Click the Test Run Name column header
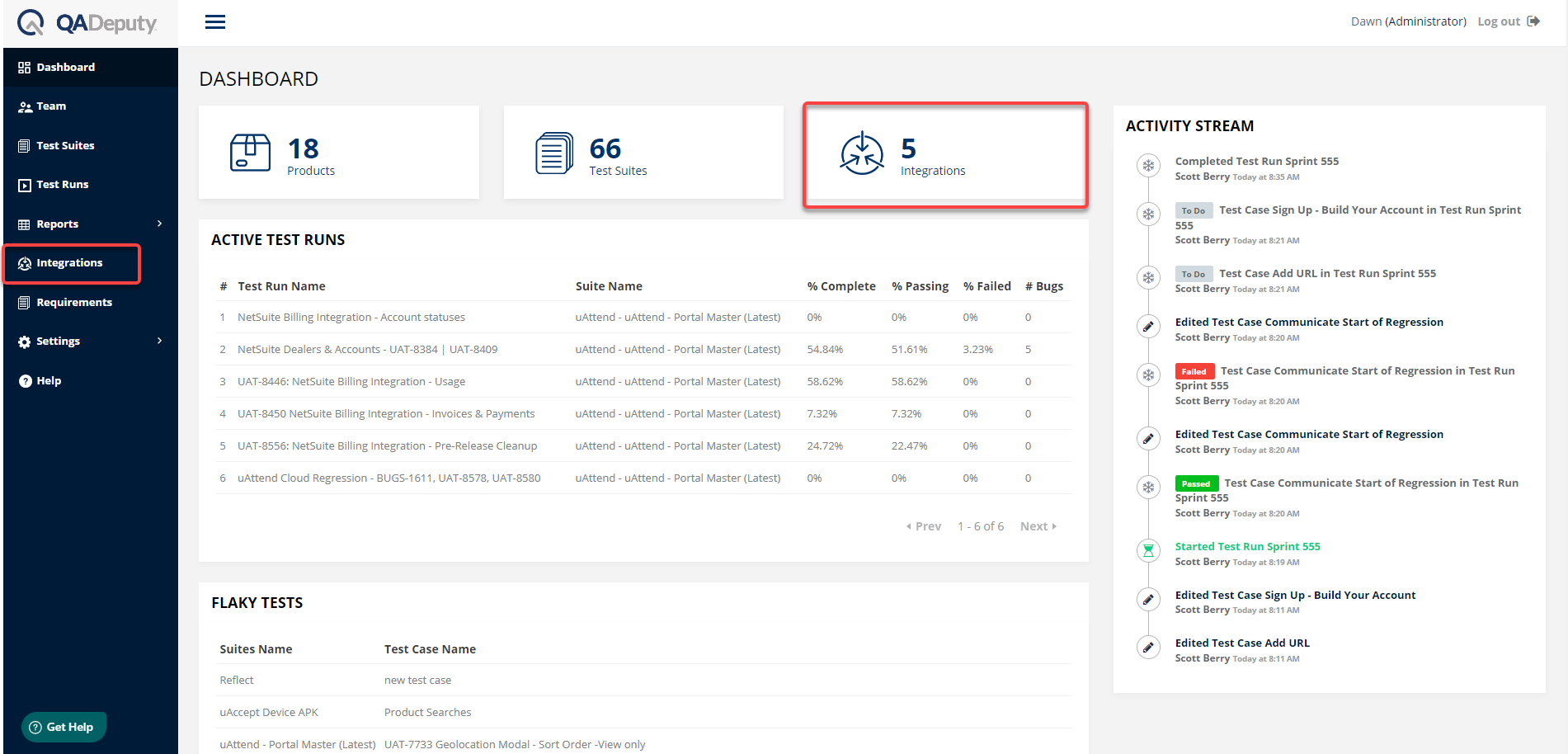Viewport: 1568px width, 754px height. 281,286
